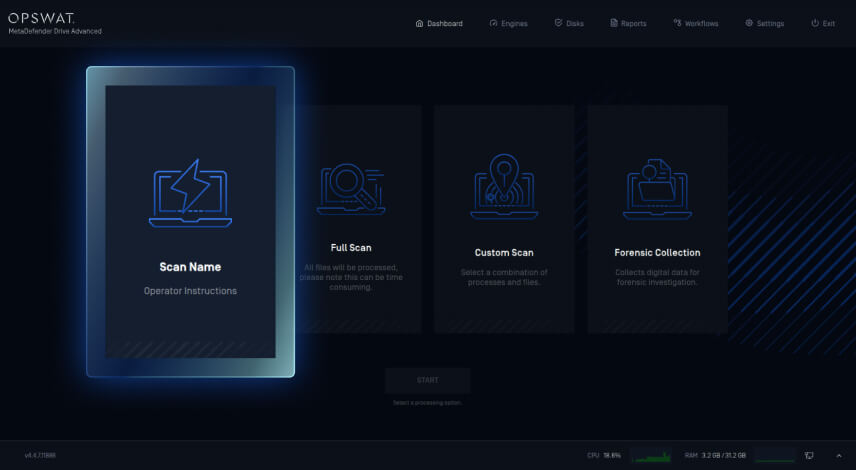Click the Operator Instructions text
Viewport: 856px width, 470px height.
tap(190, 291)
